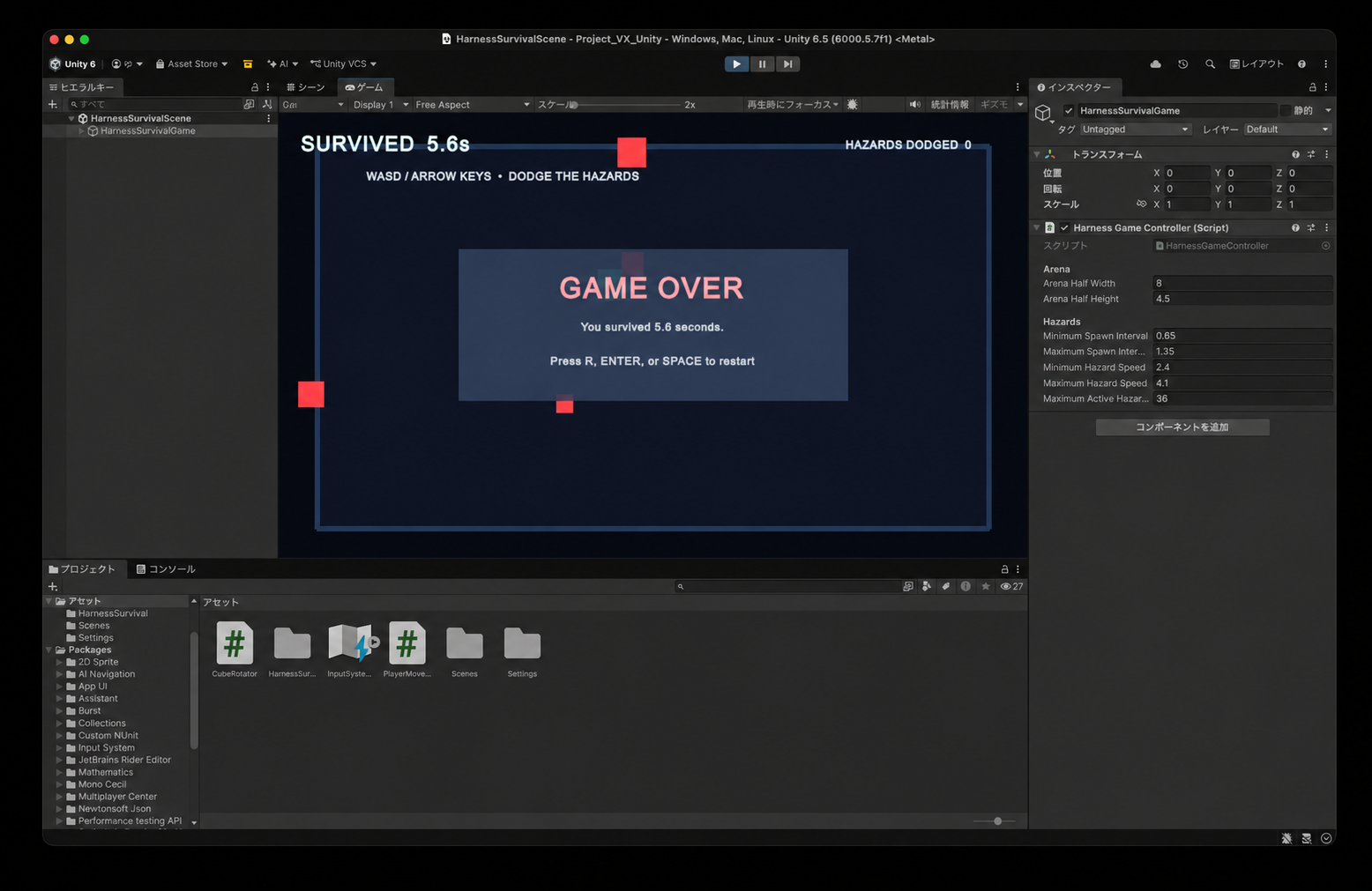The image size is (1372, 891).
Task: Click the Step frame button
Action: coord(787,64)
